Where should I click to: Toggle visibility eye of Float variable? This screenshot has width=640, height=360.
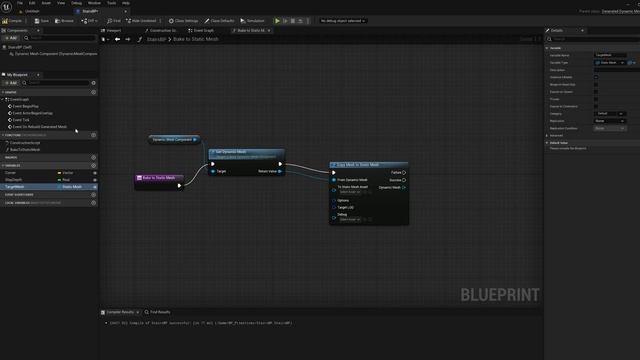(95, 180)
